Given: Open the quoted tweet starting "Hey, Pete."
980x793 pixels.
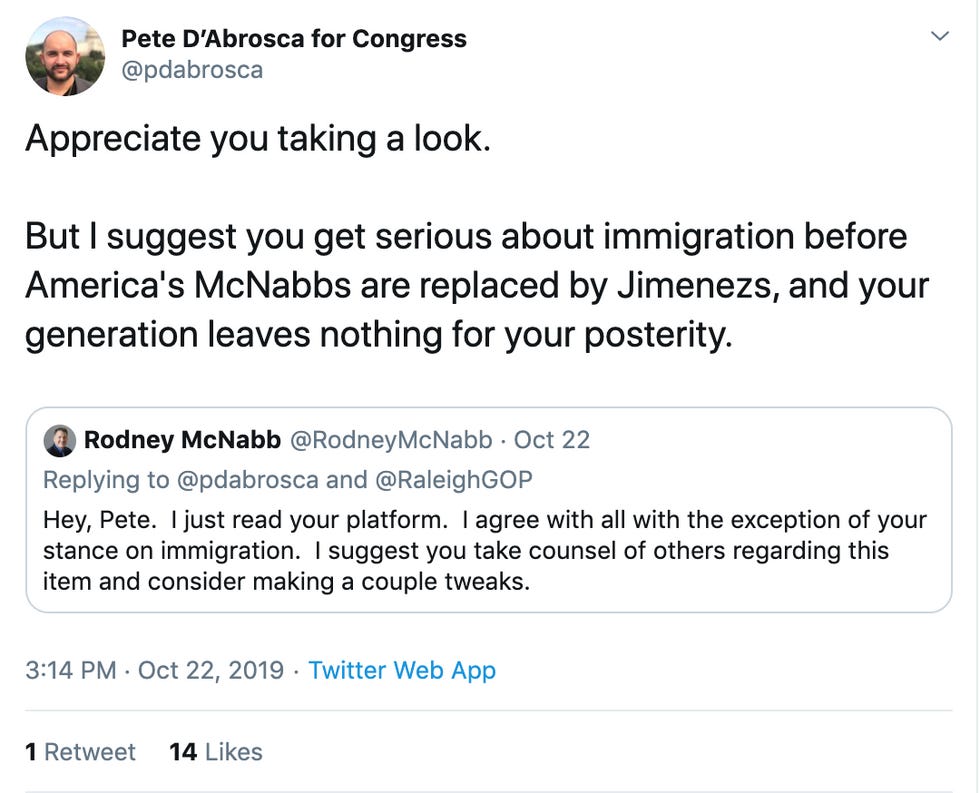Looking at the screenshot, I should pyautogui.click(x=484, y=550).
